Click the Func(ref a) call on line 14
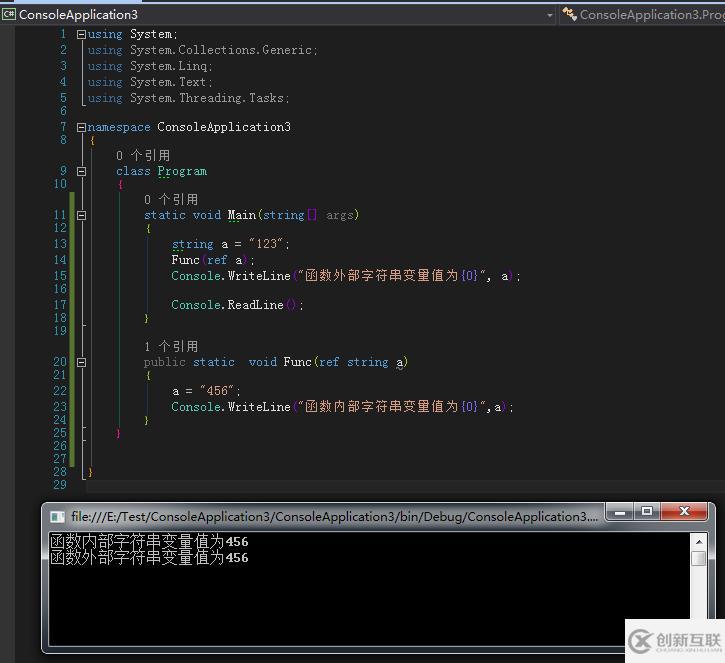Screen dimensions: 725x663 (210, 260)
